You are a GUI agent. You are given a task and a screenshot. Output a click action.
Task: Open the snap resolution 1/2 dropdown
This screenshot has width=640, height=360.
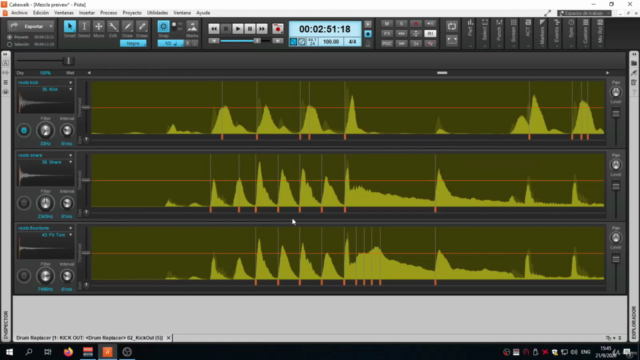(171, 43)
